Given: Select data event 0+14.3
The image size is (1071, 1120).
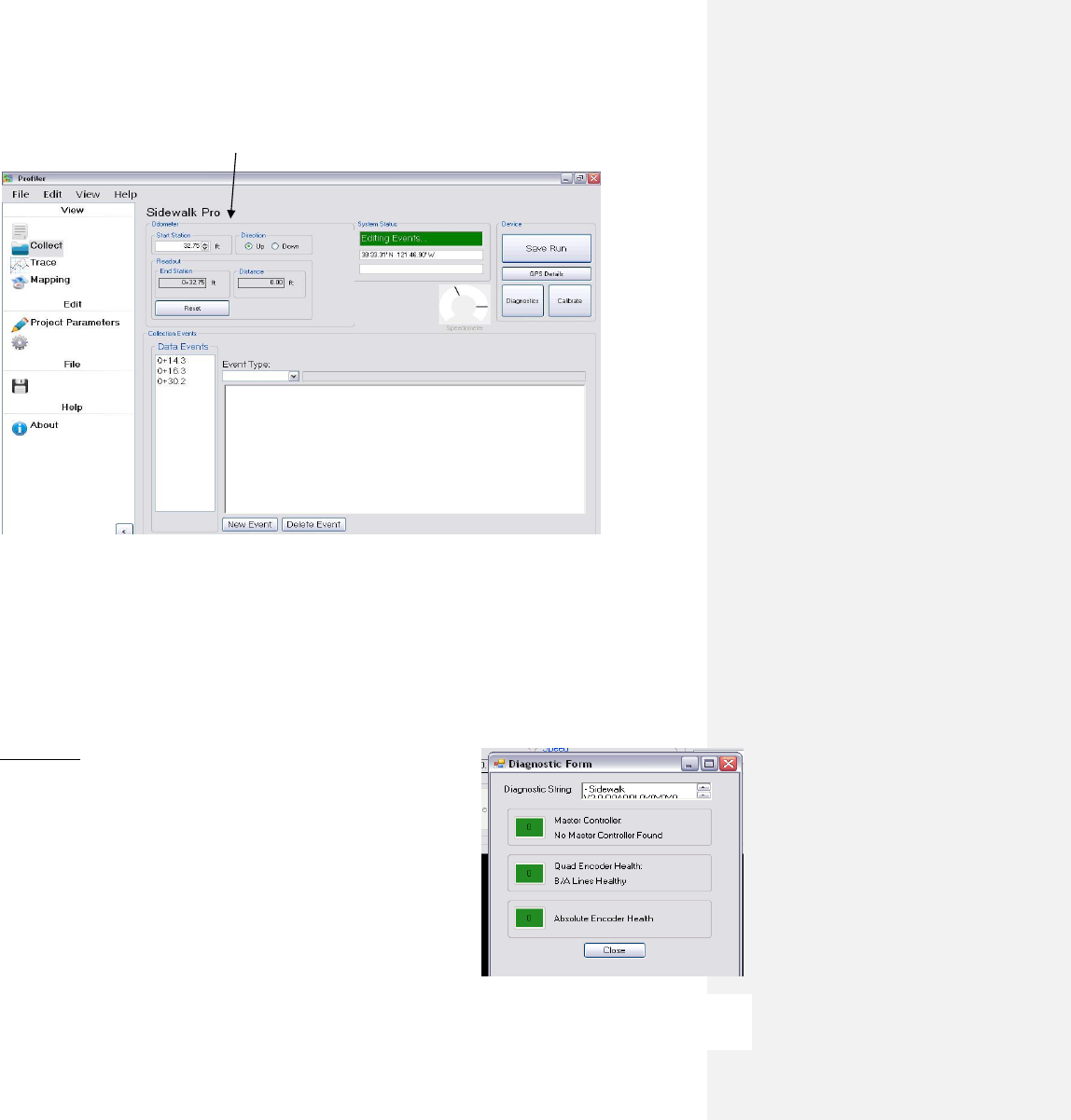Looking at the screenshot, I should (172, 360).
